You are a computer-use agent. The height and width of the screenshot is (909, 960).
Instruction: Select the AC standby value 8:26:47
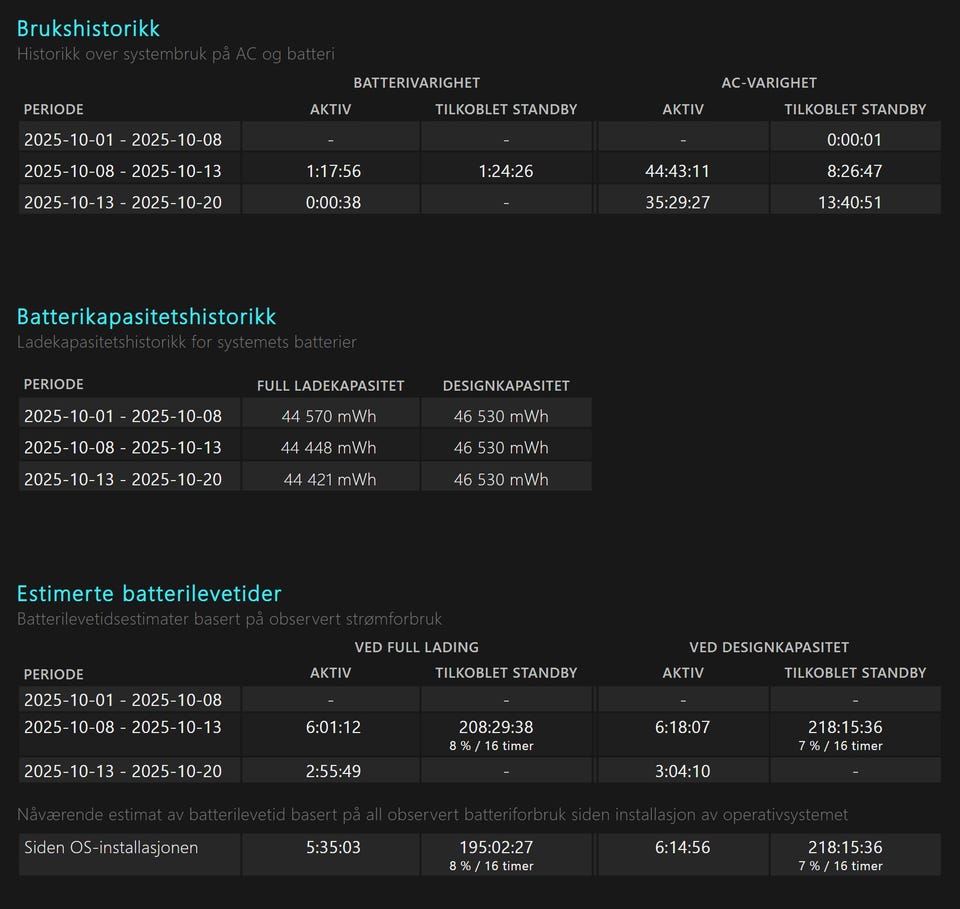point(854,171)
